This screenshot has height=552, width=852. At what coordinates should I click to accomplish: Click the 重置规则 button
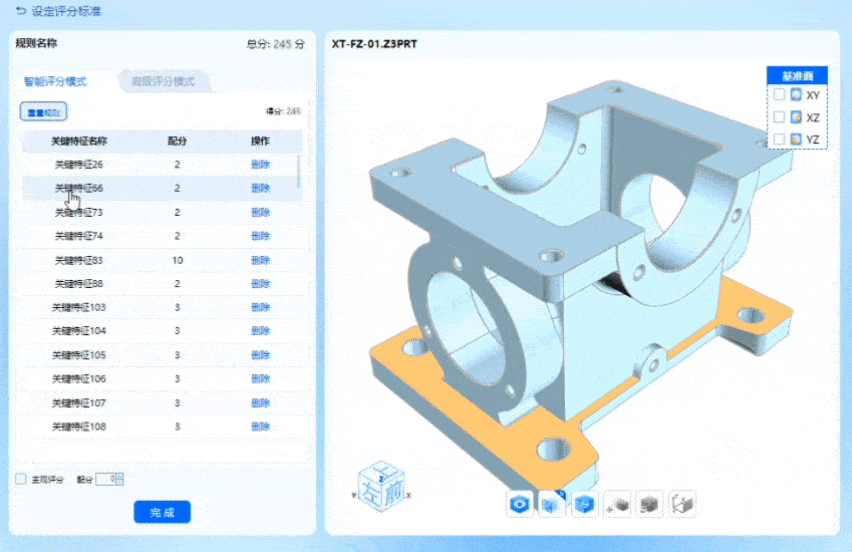coord(43,112)
